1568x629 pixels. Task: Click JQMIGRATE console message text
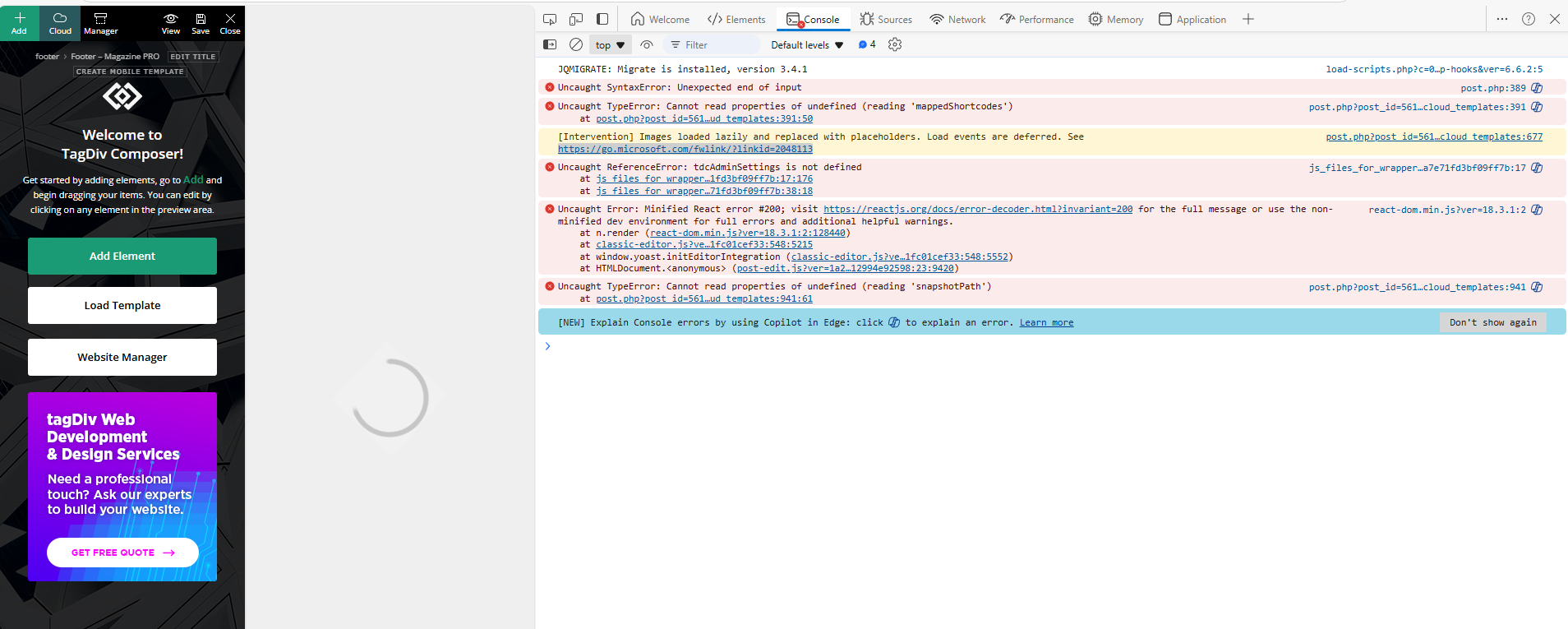(x=682, y=69)
